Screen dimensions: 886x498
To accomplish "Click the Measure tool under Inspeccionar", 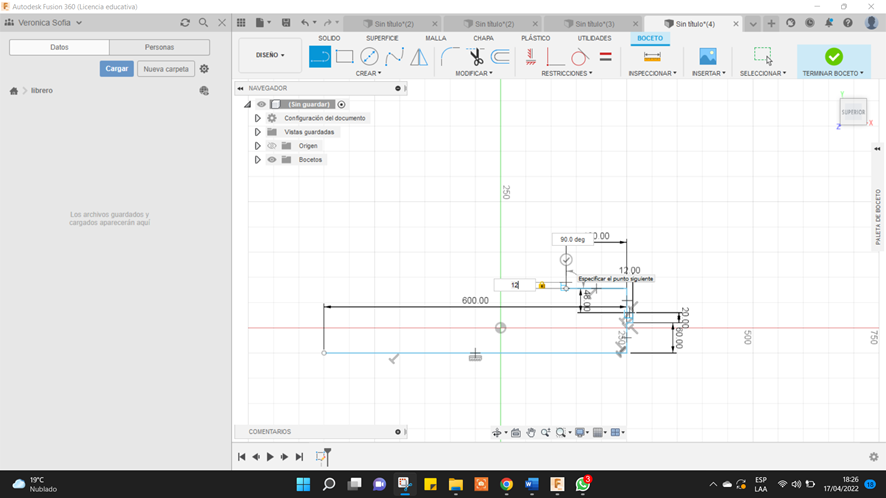I will click(652, 57).
